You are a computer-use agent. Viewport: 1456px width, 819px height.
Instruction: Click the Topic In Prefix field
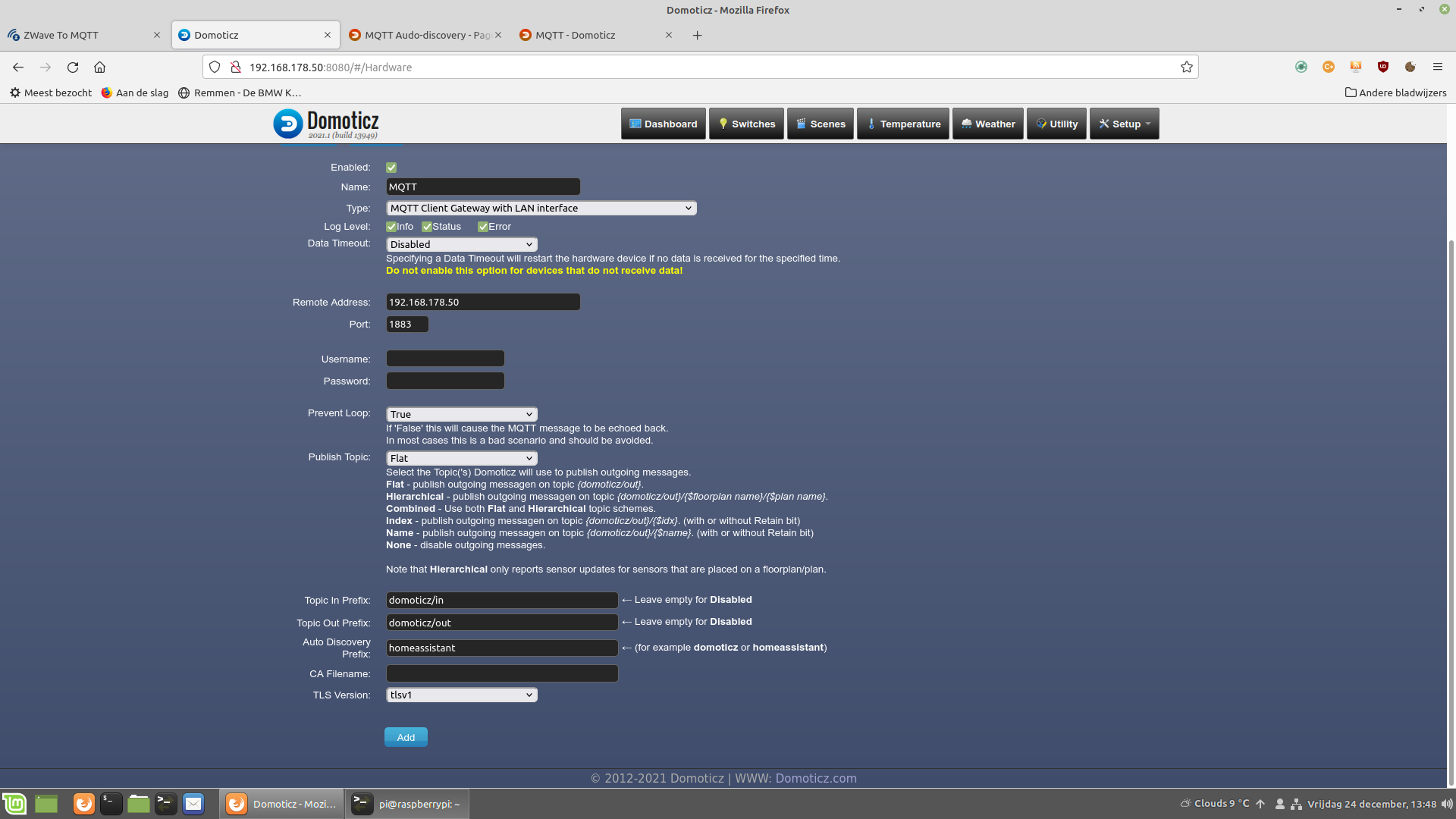502,600
